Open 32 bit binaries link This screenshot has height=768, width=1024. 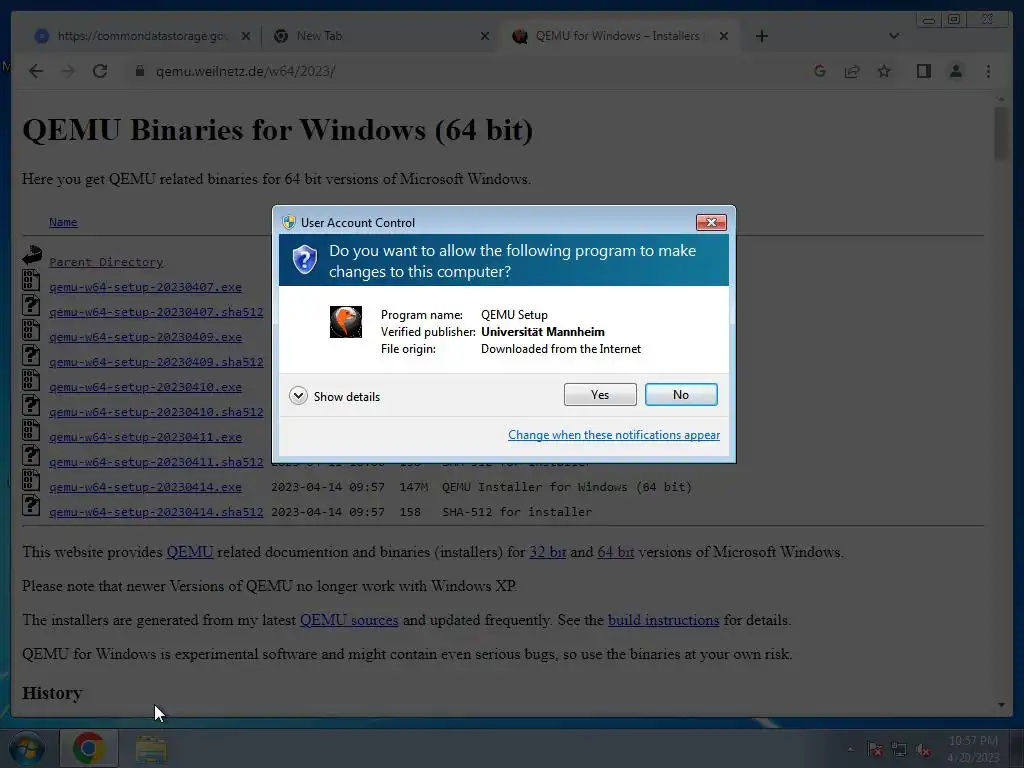(547, 552)
